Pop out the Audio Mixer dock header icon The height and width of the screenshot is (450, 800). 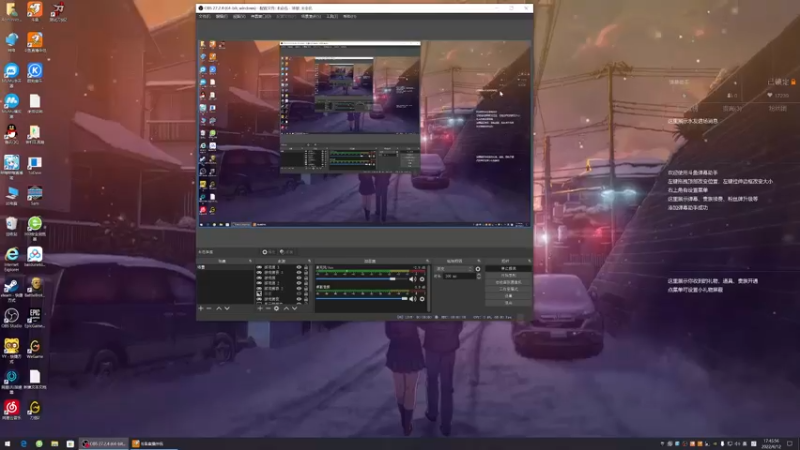(428, 261)
